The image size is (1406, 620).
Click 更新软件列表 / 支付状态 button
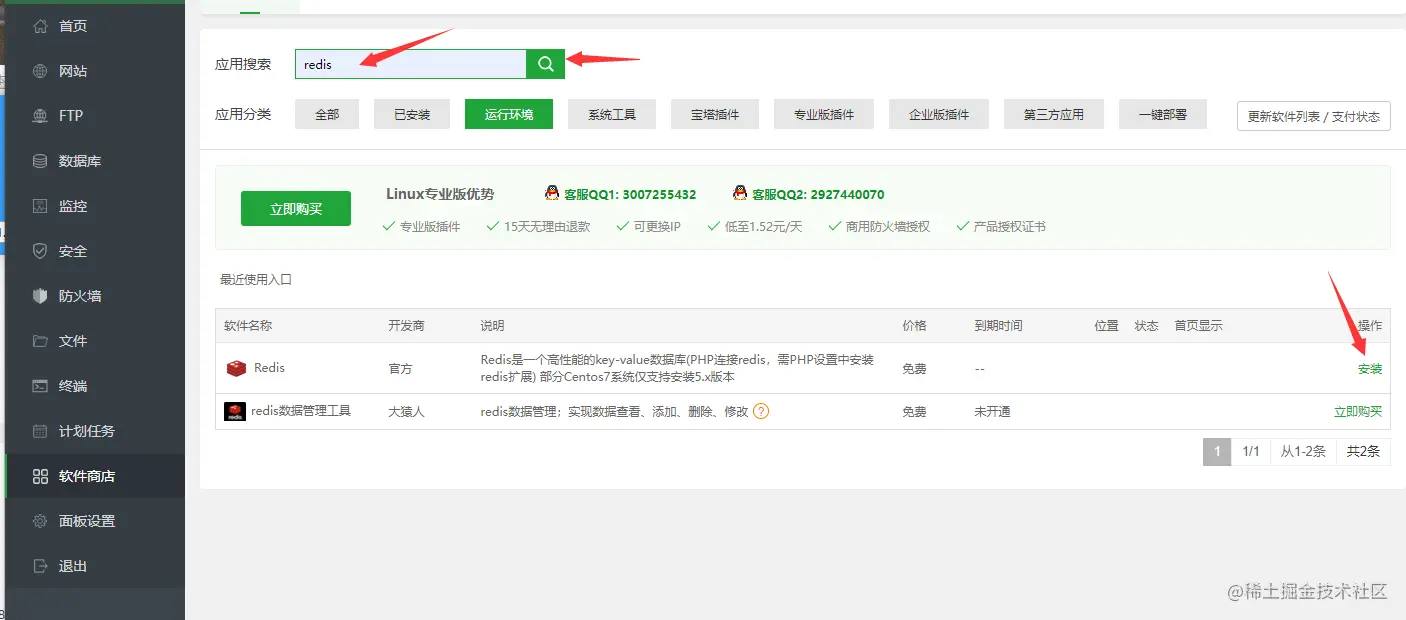click(x=1314, y=116)
